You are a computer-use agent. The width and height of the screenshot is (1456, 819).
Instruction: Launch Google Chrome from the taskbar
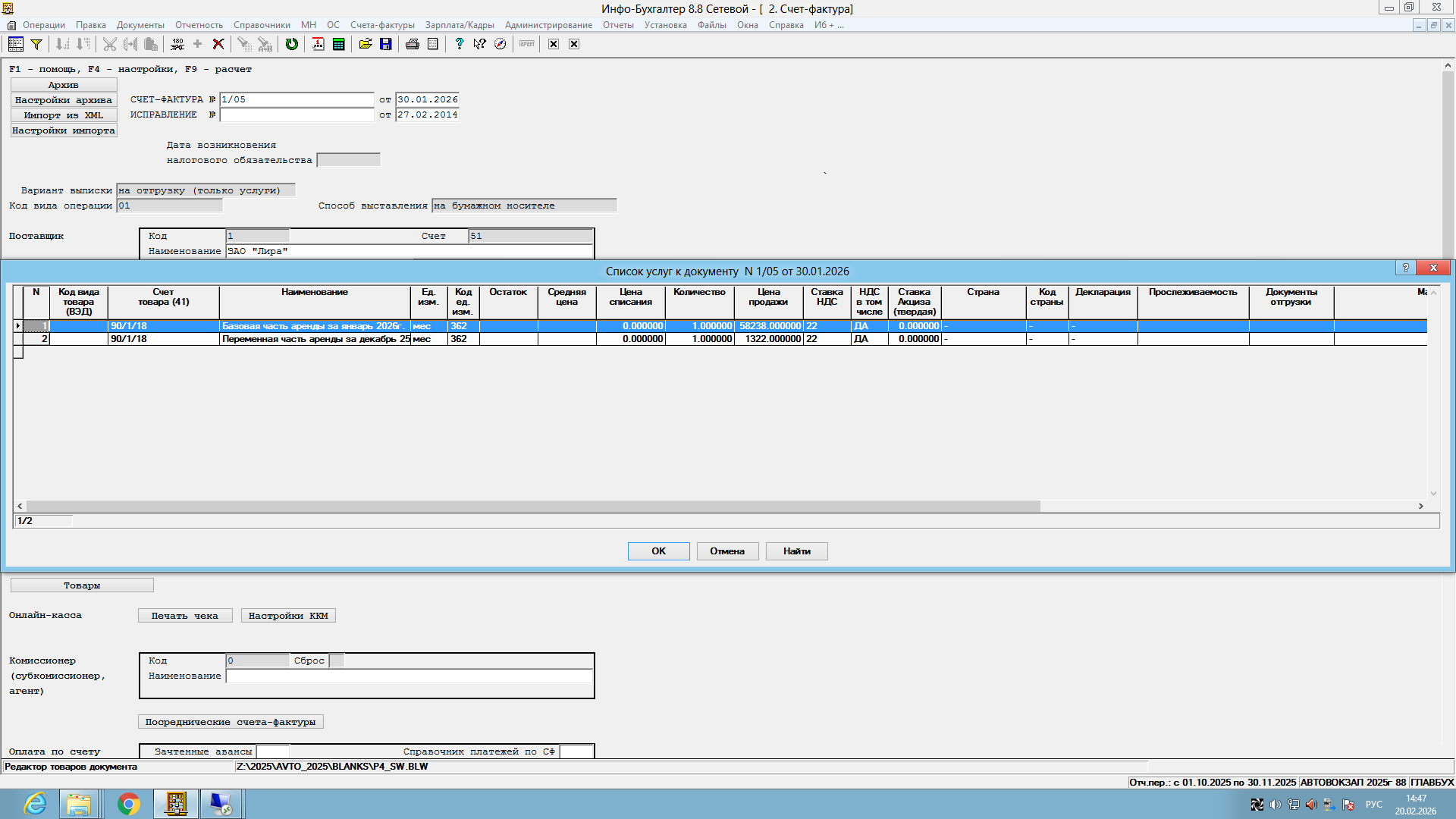(128, 804)
